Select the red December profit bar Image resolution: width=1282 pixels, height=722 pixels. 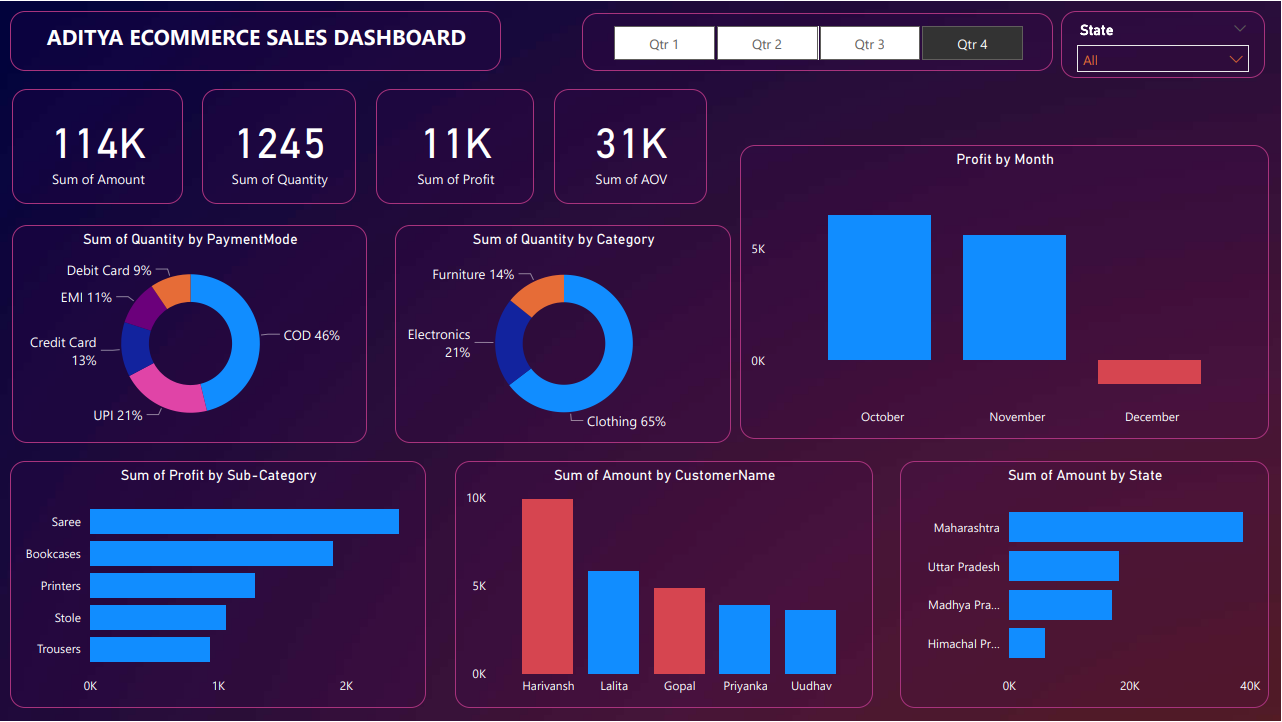1148,371
